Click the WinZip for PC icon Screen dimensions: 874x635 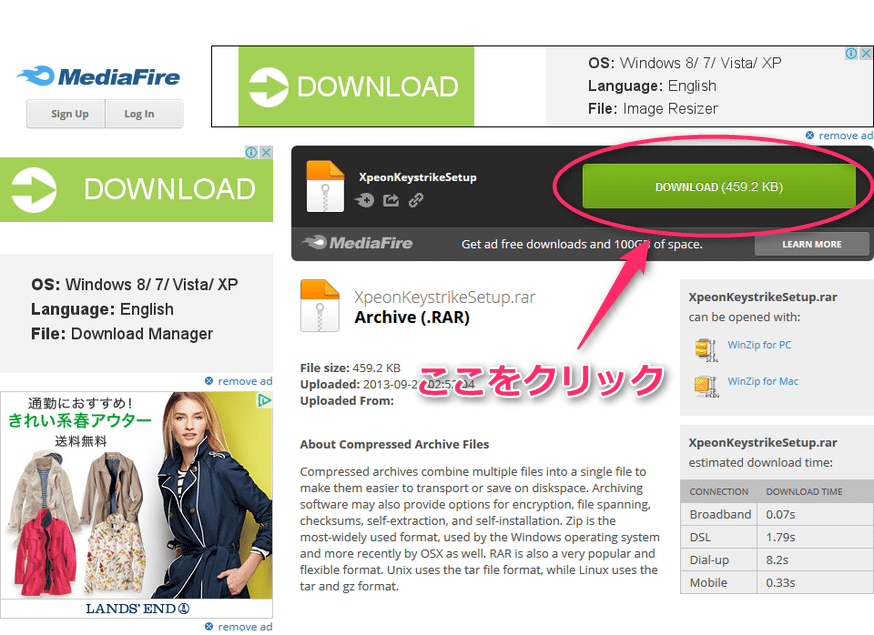pos(706,349)
